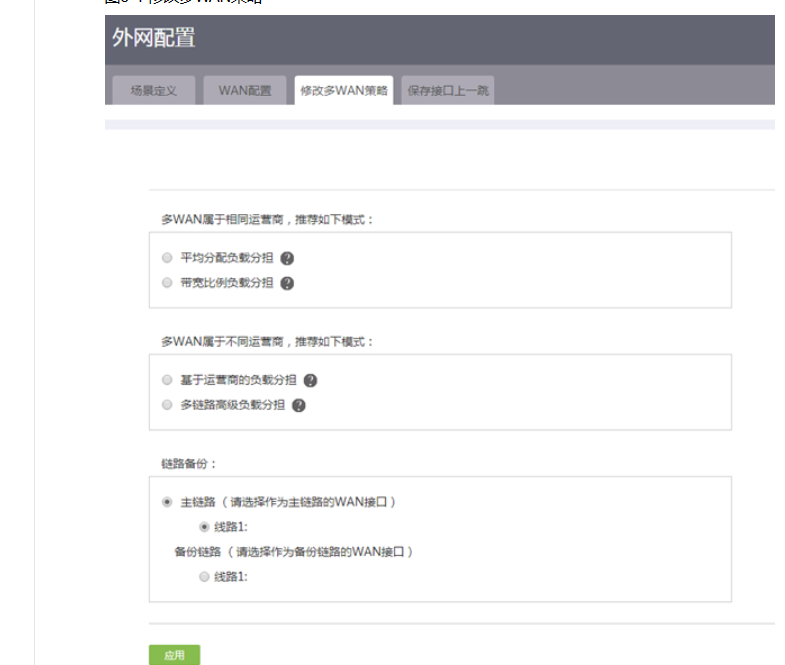Select 线路1 under 备份链路
The height and width of the screenshot is (665, 785).
click(x=204, y=577)
